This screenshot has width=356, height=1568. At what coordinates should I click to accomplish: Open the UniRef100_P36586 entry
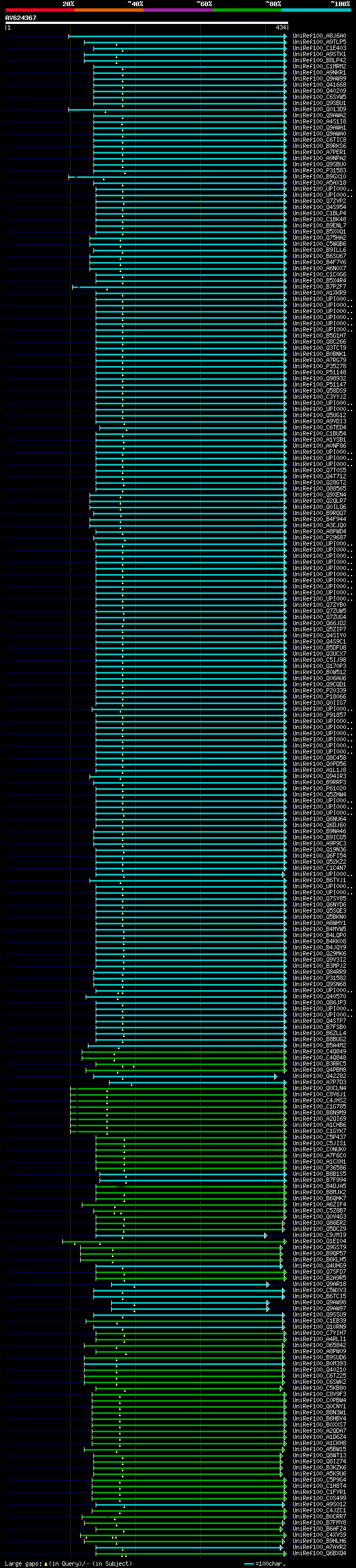pos(319,1168)
